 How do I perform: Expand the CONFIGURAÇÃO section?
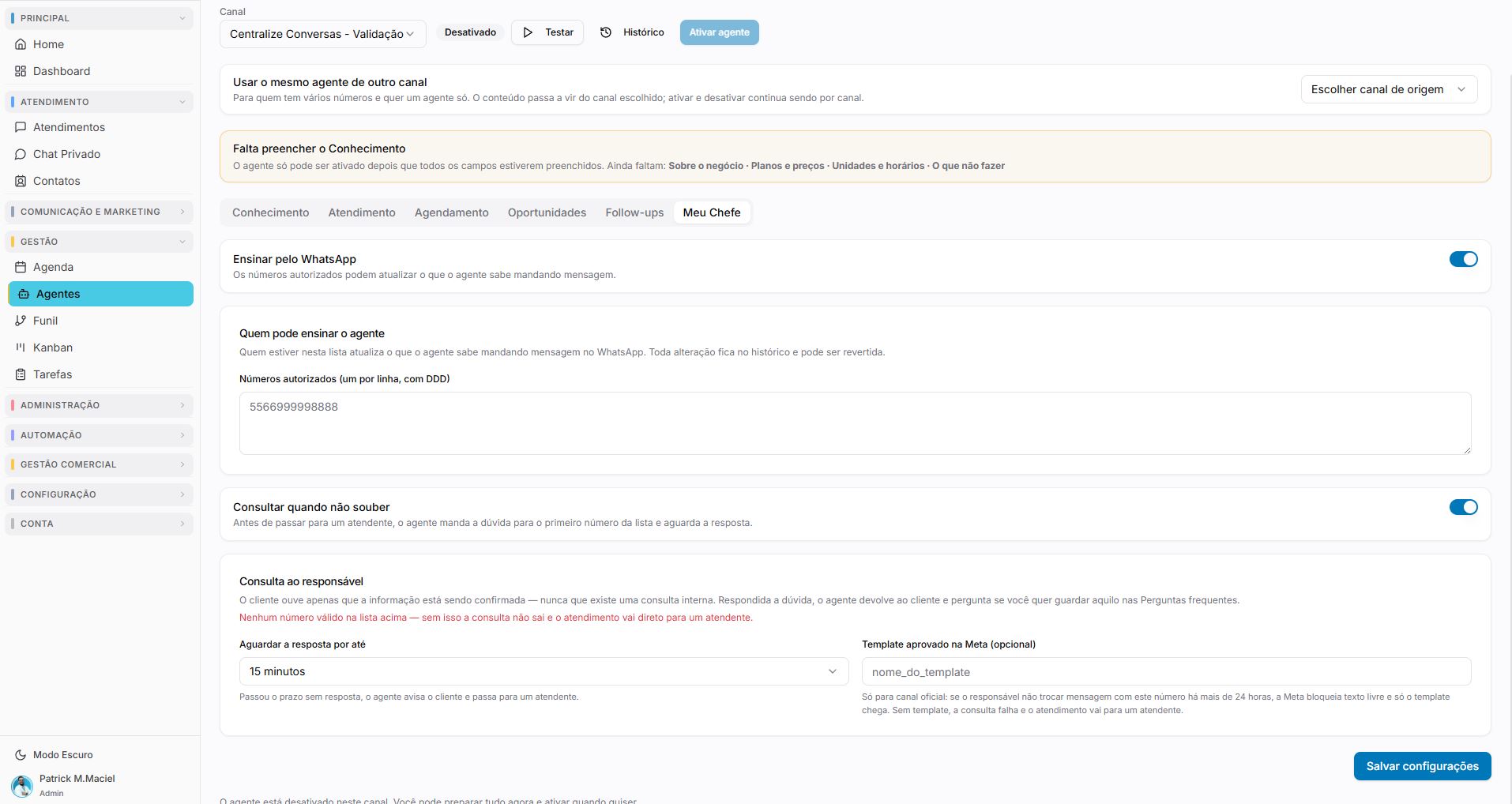pyautogui.click(x=100, y=494)
